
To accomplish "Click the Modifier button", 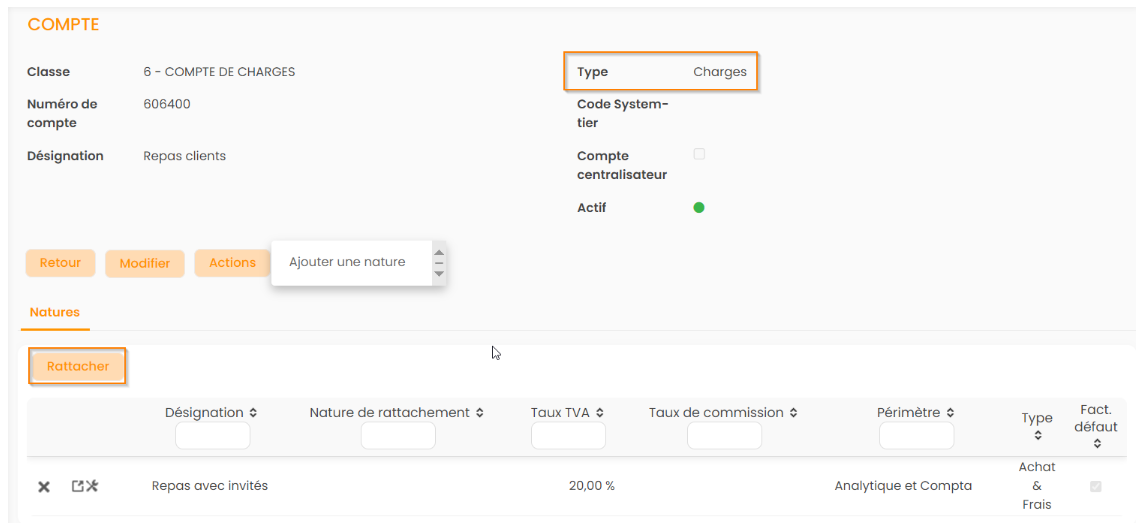I will click(145, 264).
